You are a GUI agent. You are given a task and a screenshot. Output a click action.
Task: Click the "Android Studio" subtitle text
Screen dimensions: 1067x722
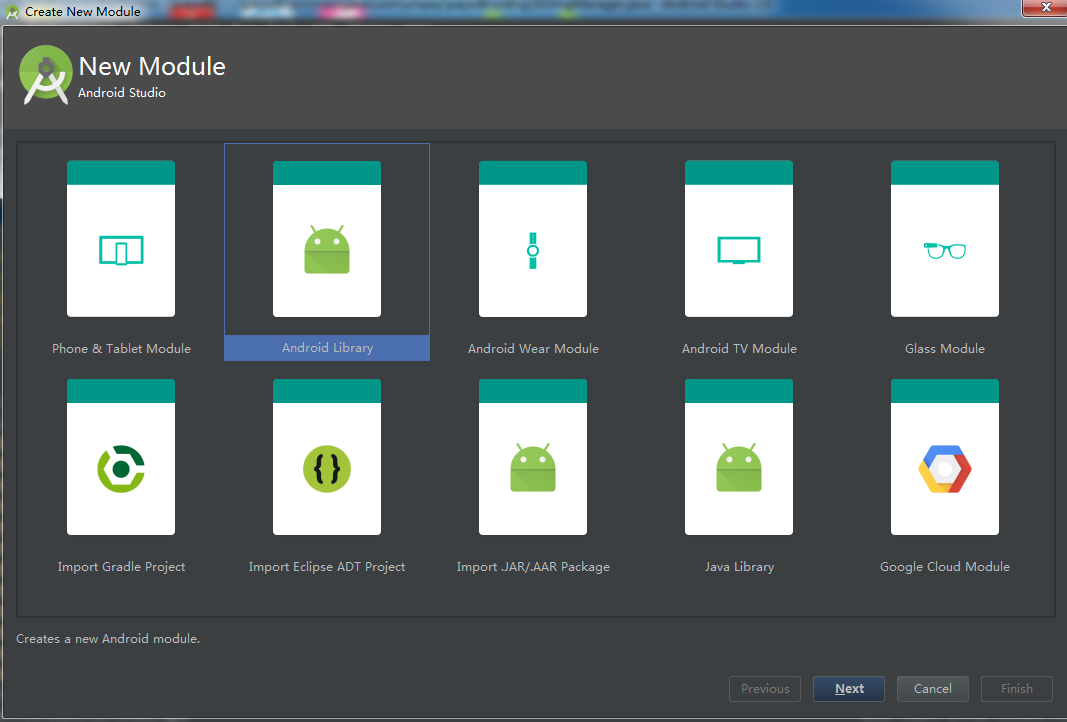[x=122, y=93]
